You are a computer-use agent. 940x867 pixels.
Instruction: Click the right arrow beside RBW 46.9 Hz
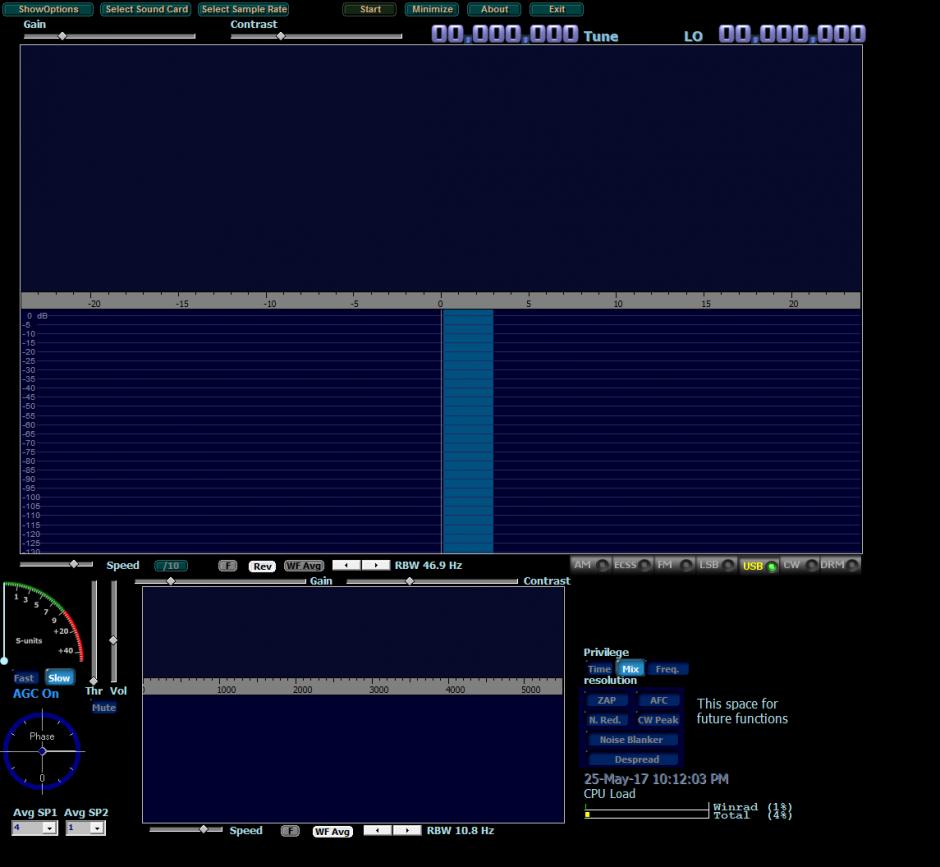click(376, 565)
